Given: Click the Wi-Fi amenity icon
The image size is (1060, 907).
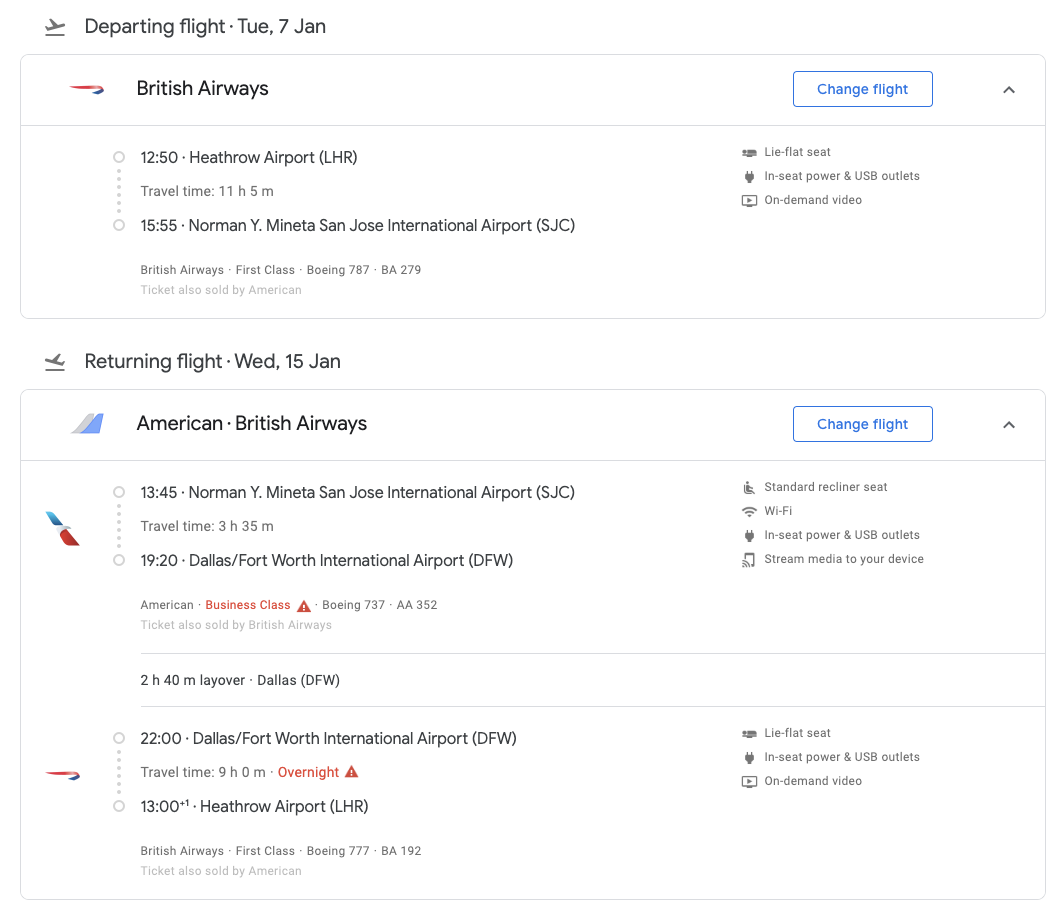Looking at the screenshot, I should coord(749,512).
